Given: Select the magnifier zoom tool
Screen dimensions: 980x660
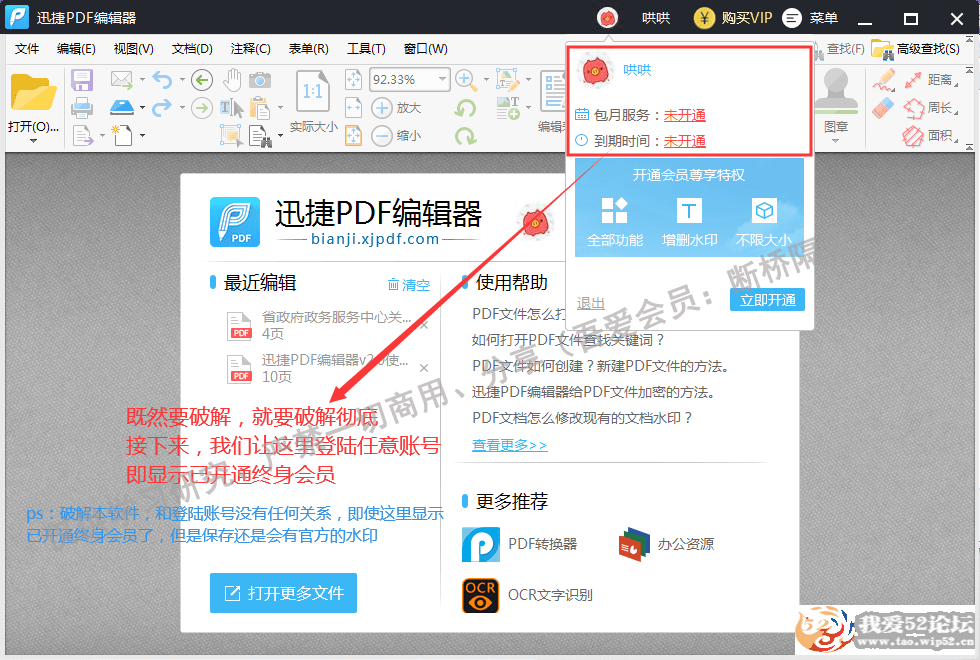Looking at the screenshot, I should tap(464, 79).
